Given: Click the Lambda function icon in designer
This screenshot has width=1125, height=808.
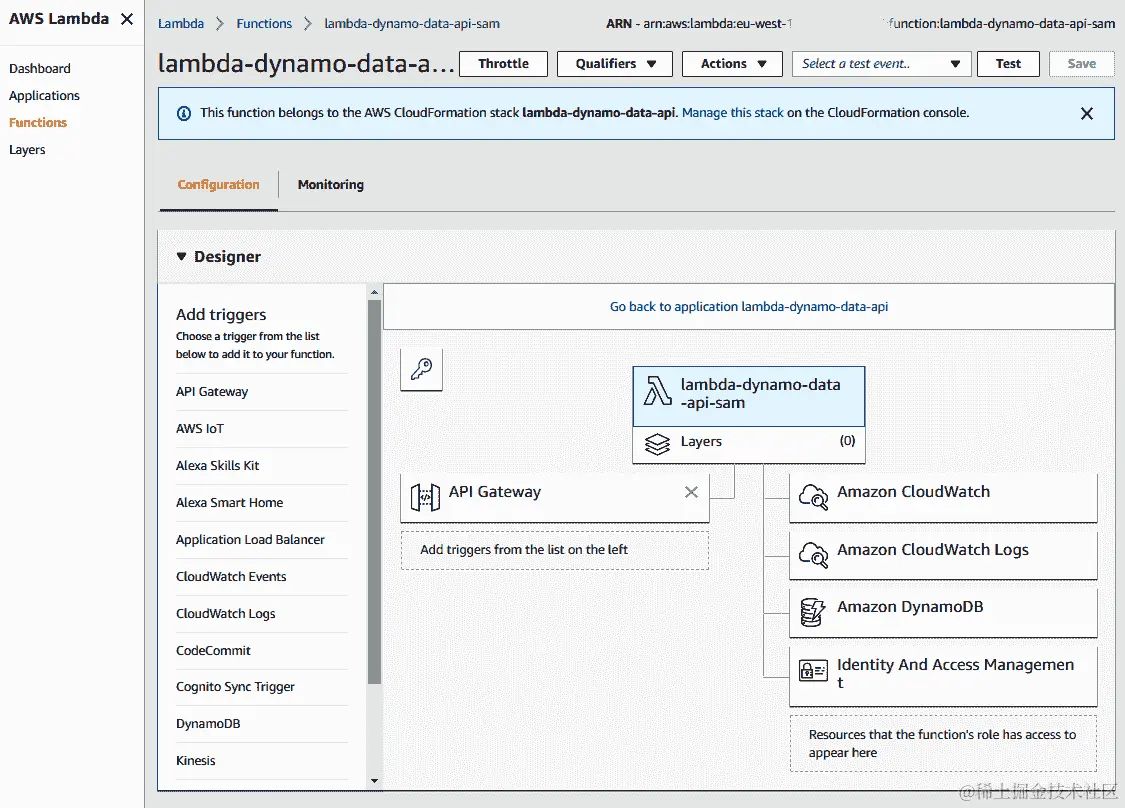Looking at the screenshot, I should pos(656,392).
